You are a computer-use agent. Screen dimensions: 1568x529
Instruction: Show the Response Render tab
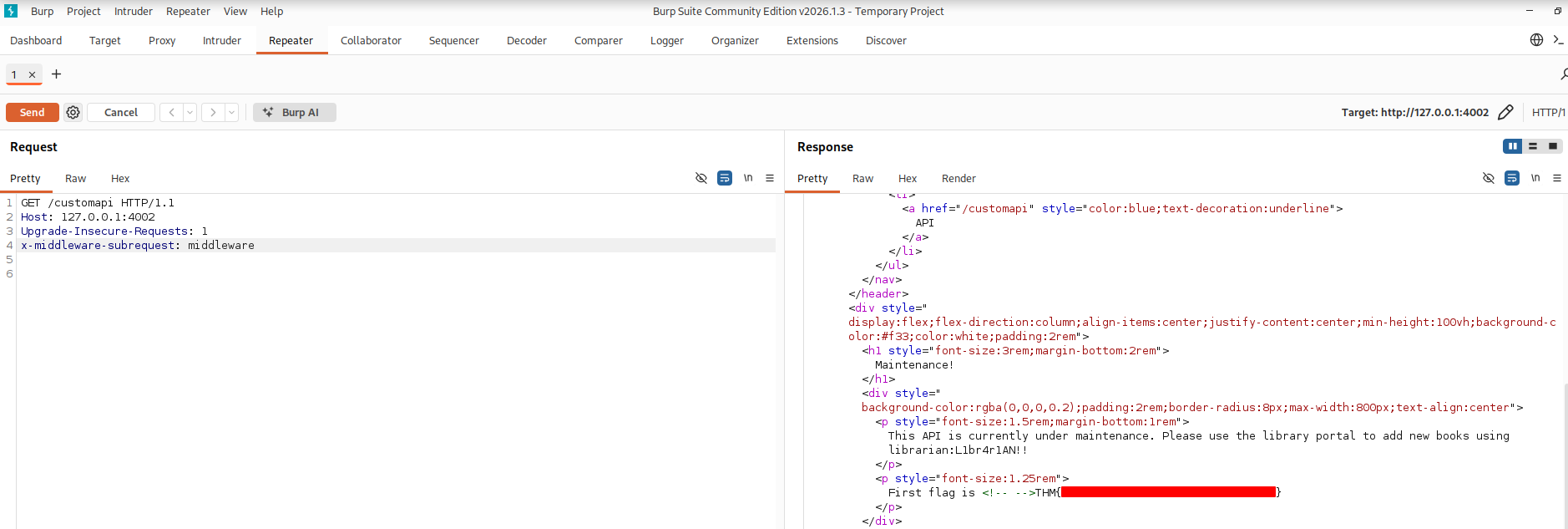[959, 178]
